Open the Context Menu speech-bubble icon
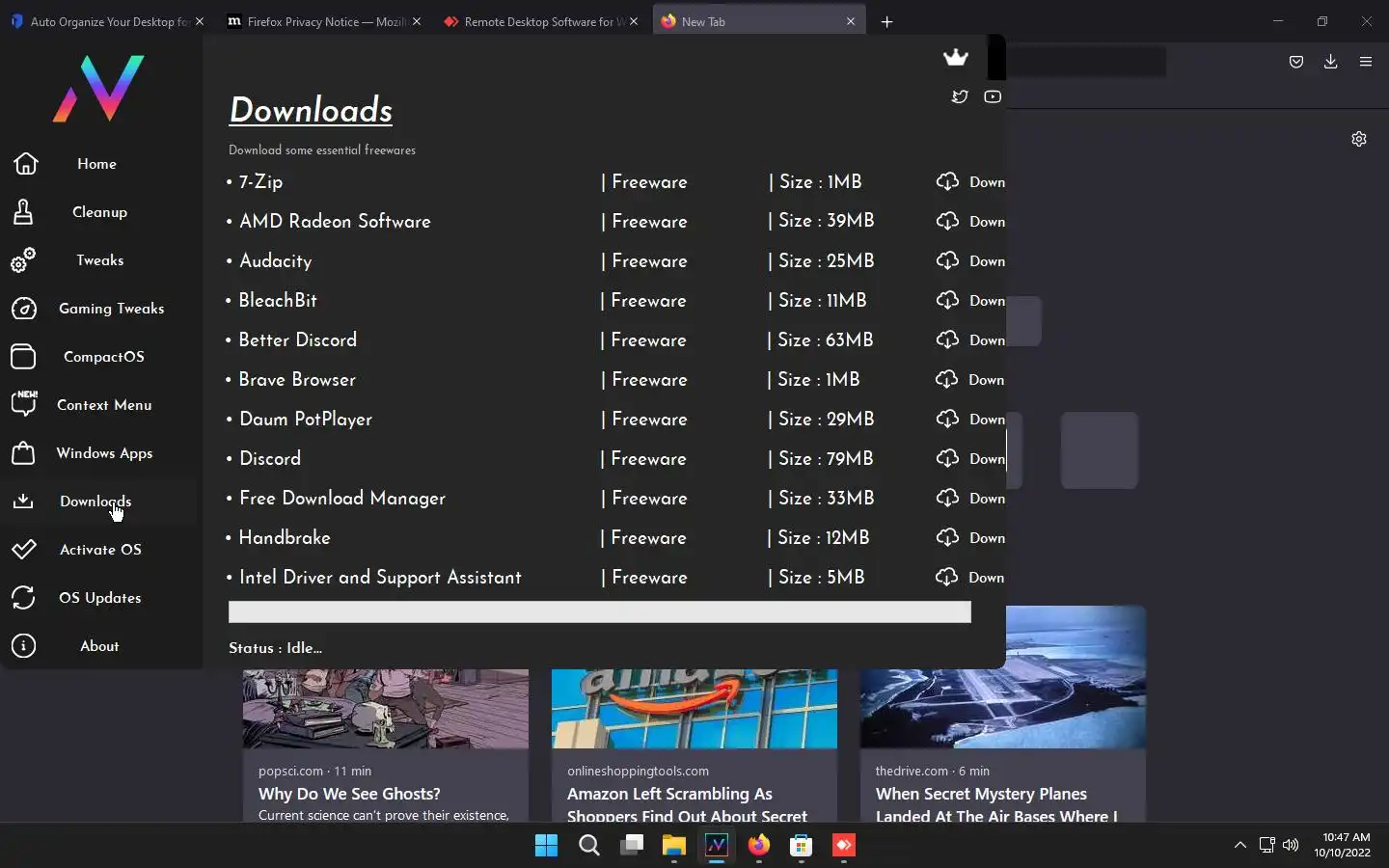 point(24,403)
